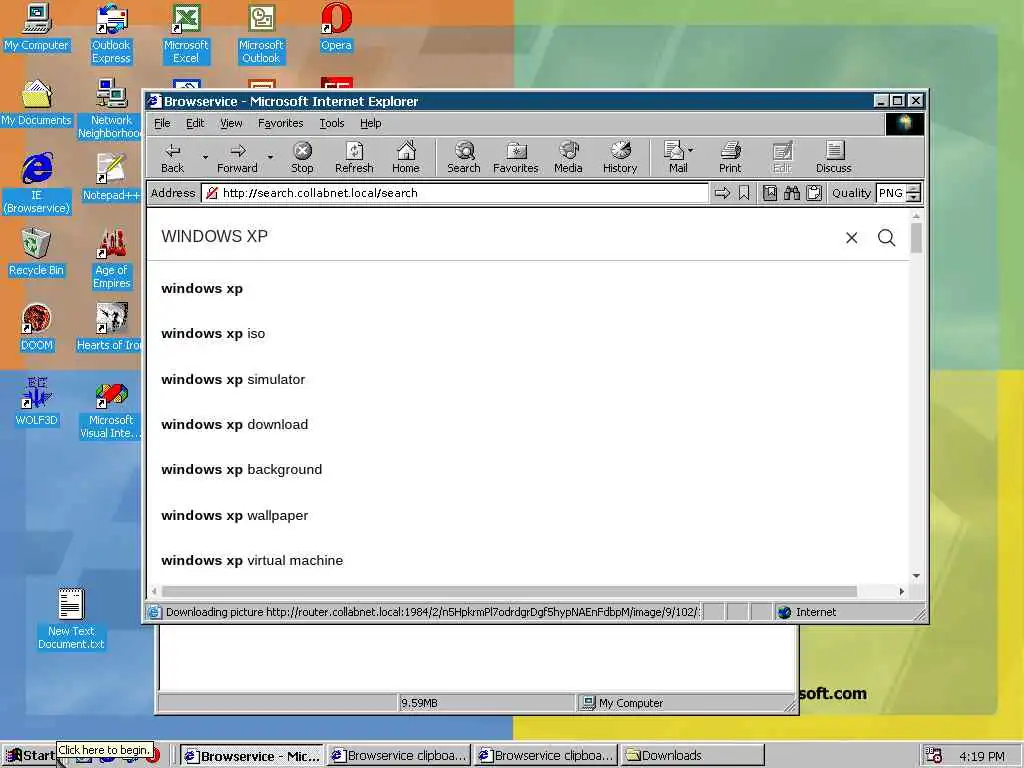The image size is (1024, 768).
Task: Click the system tray clock showing 4:19 PM
Action: (982, 756)
